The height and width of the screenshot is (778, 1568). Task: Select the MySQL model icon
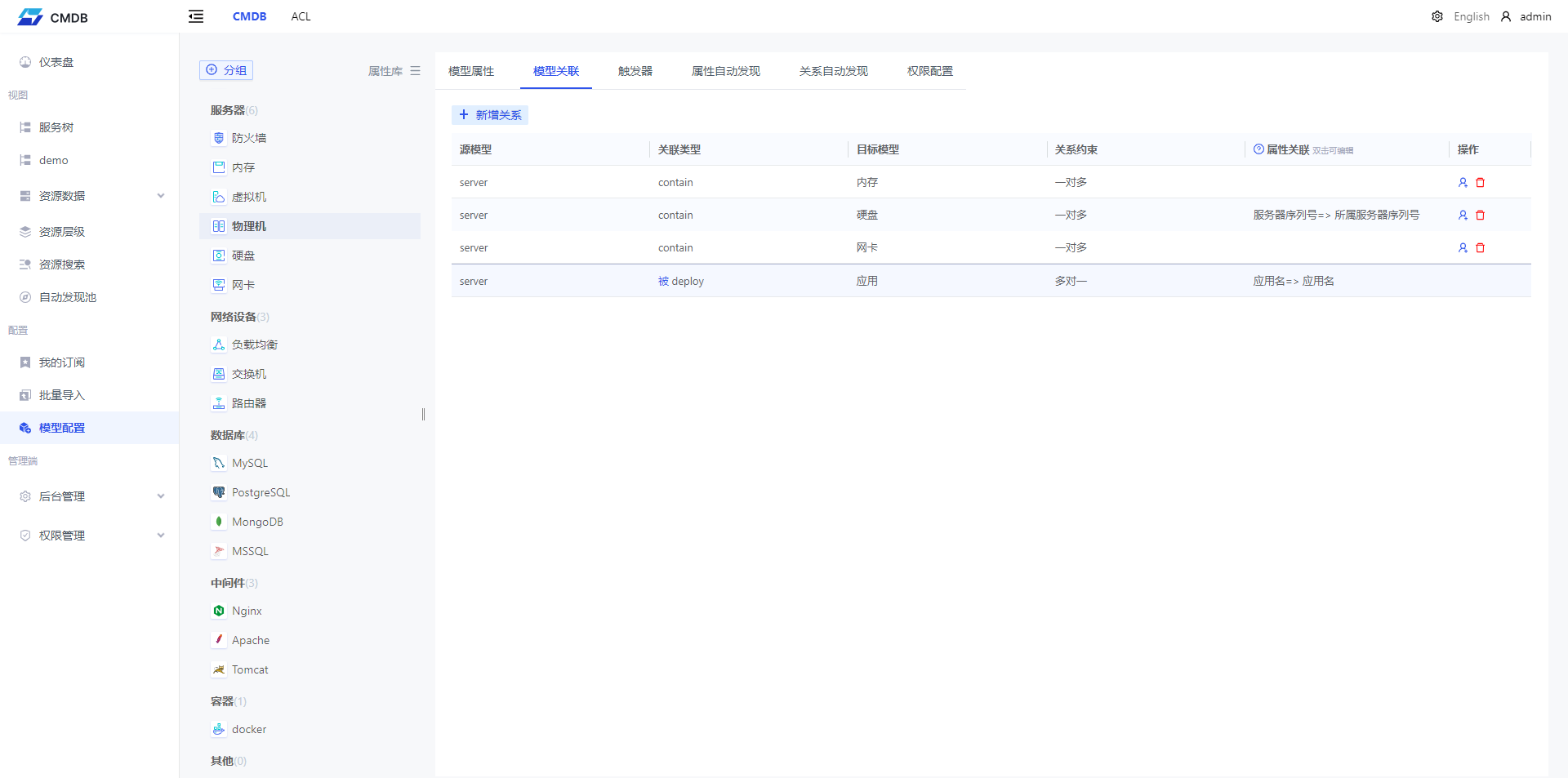tap(219, 463)
